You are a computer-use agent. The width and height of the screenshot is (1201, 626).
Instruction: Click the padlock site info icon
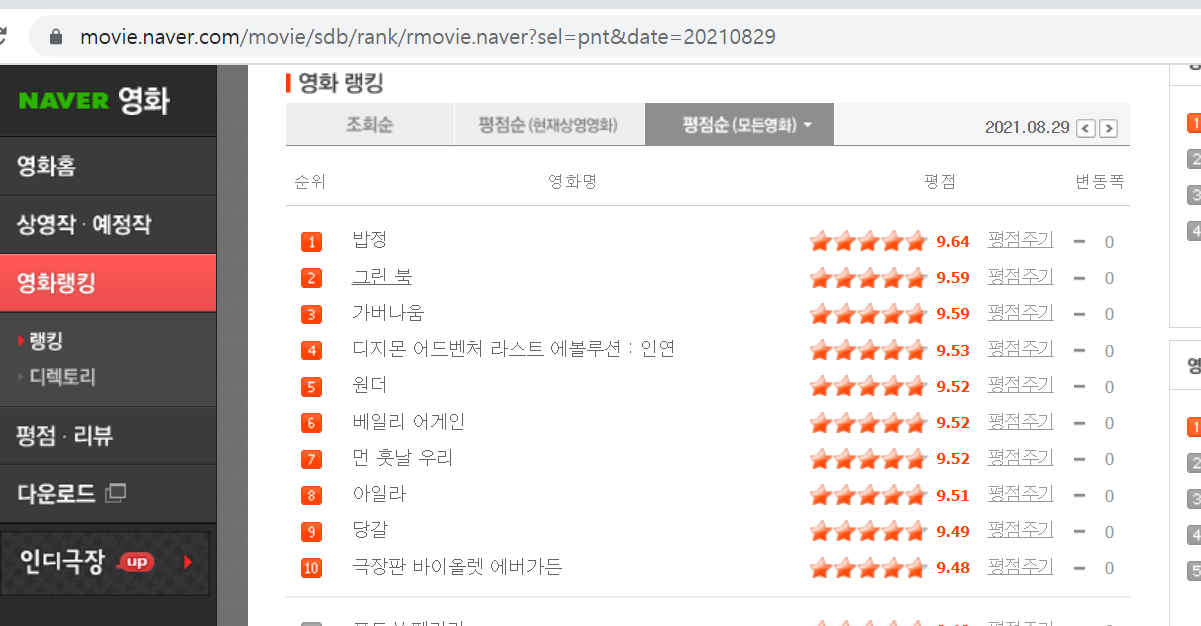click(56, 37)
